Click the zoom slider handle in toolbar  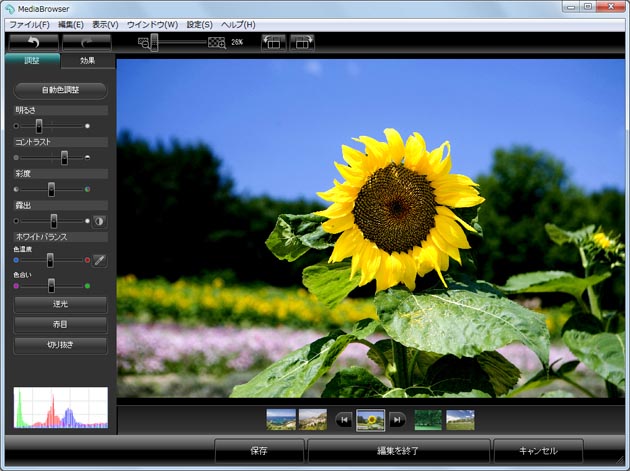(x=154, y=42)
